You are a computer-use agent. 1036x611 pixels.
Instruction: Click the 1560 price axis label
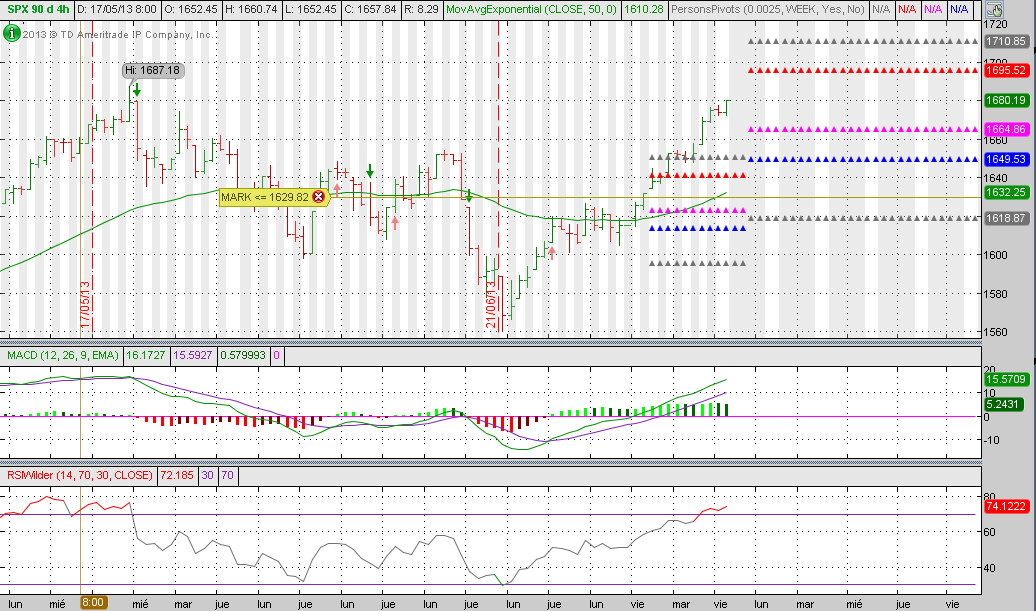(x=996, y=332)
